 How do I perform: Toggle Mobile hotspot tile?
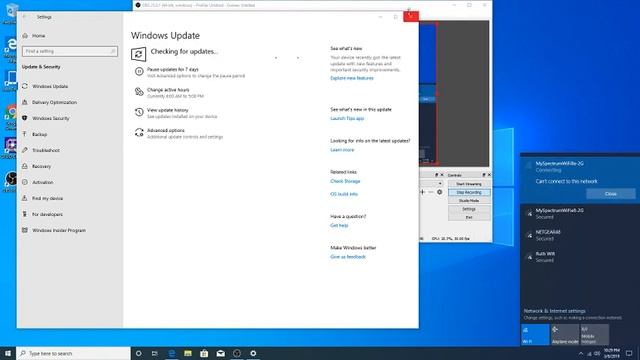595,335
